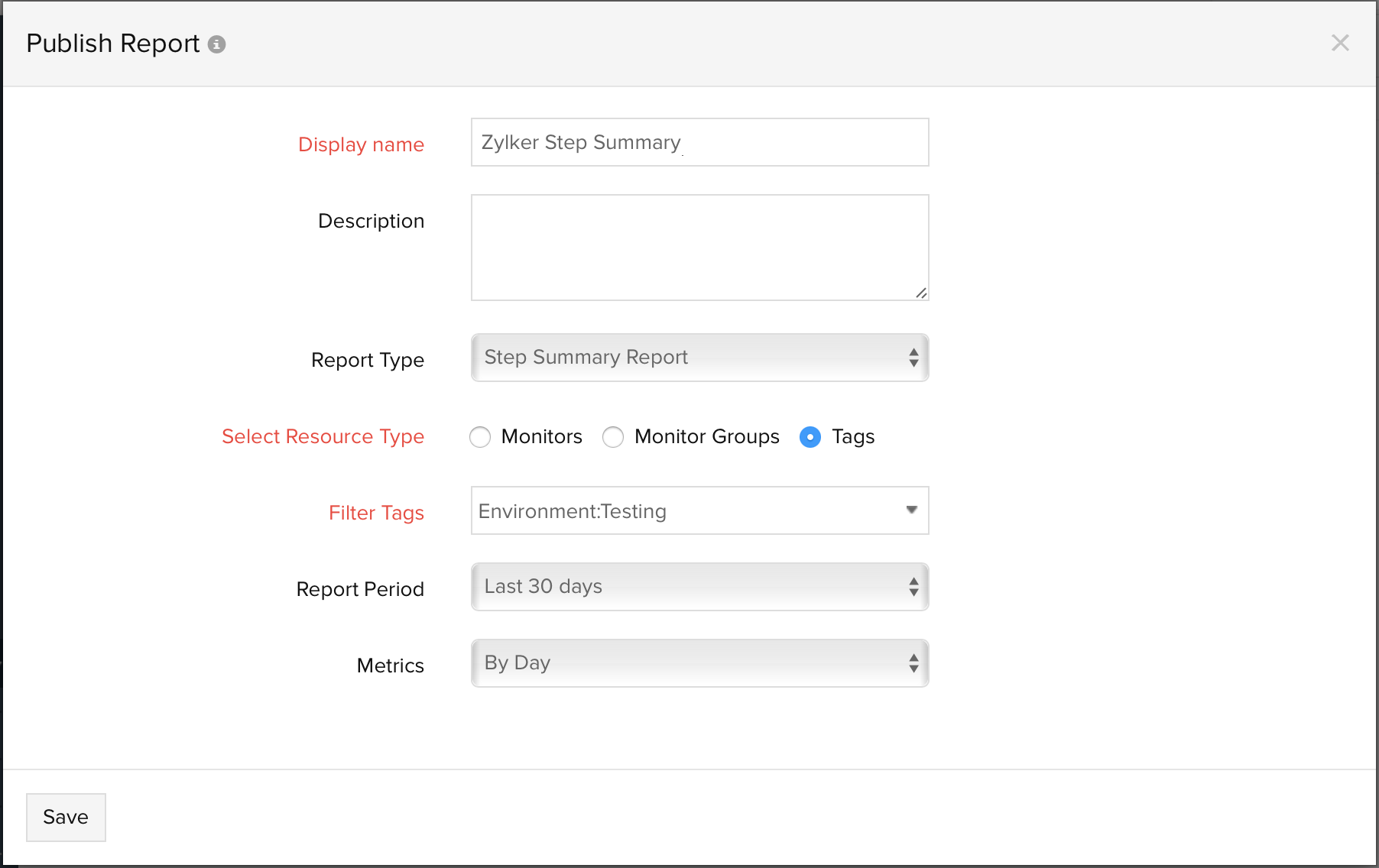Expand the Metrics By Day dropdown
The image size is (1379, 868).
point(699,663)
